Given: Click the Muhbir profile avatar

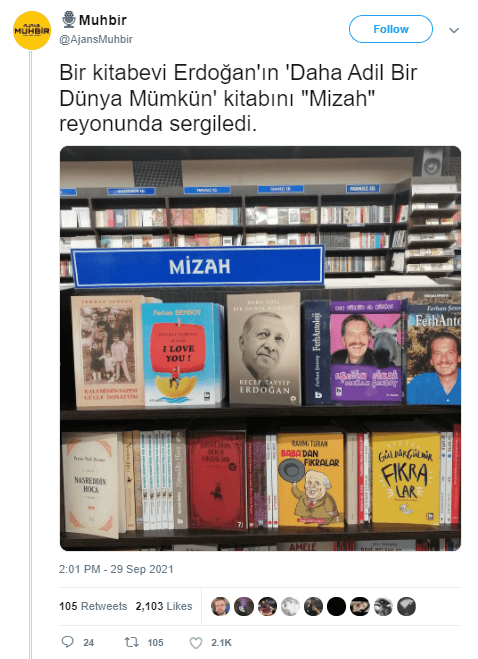Looking at the screenshot, I should pos(32,31).
